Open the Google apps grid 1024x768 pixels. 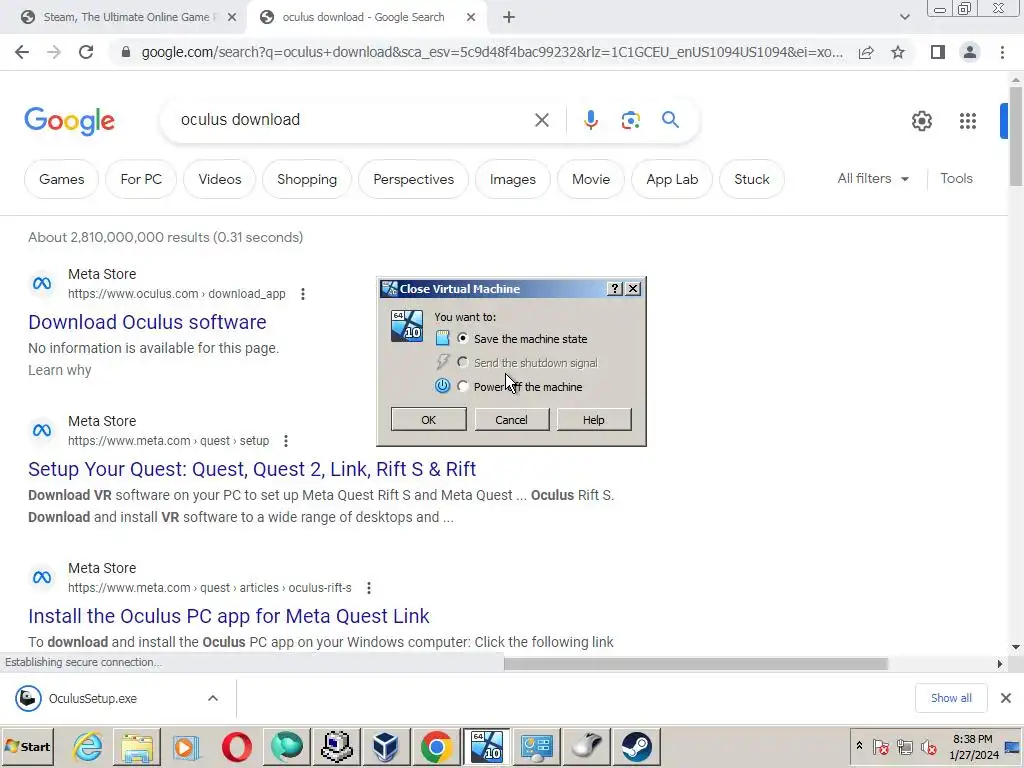tap(968, 121)
